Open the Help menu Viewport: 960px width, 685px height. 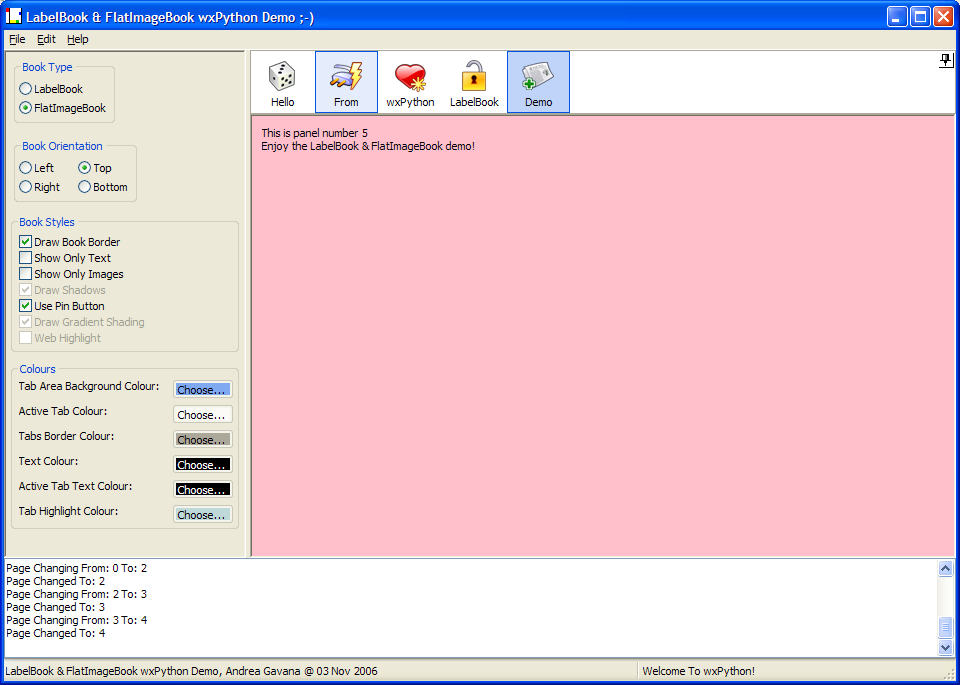coord(78,39)
